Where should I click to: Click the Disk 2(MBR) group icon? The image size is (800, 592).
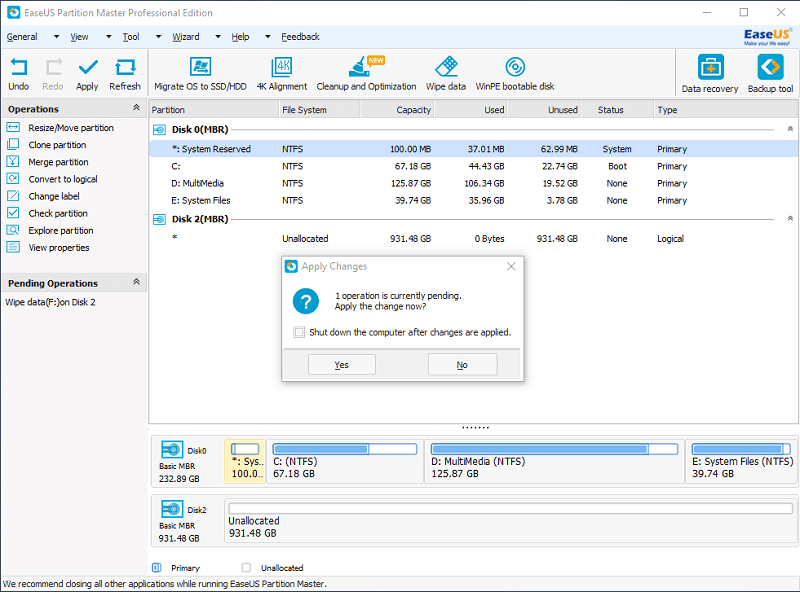pyautogui.click(x=160, y=219)
